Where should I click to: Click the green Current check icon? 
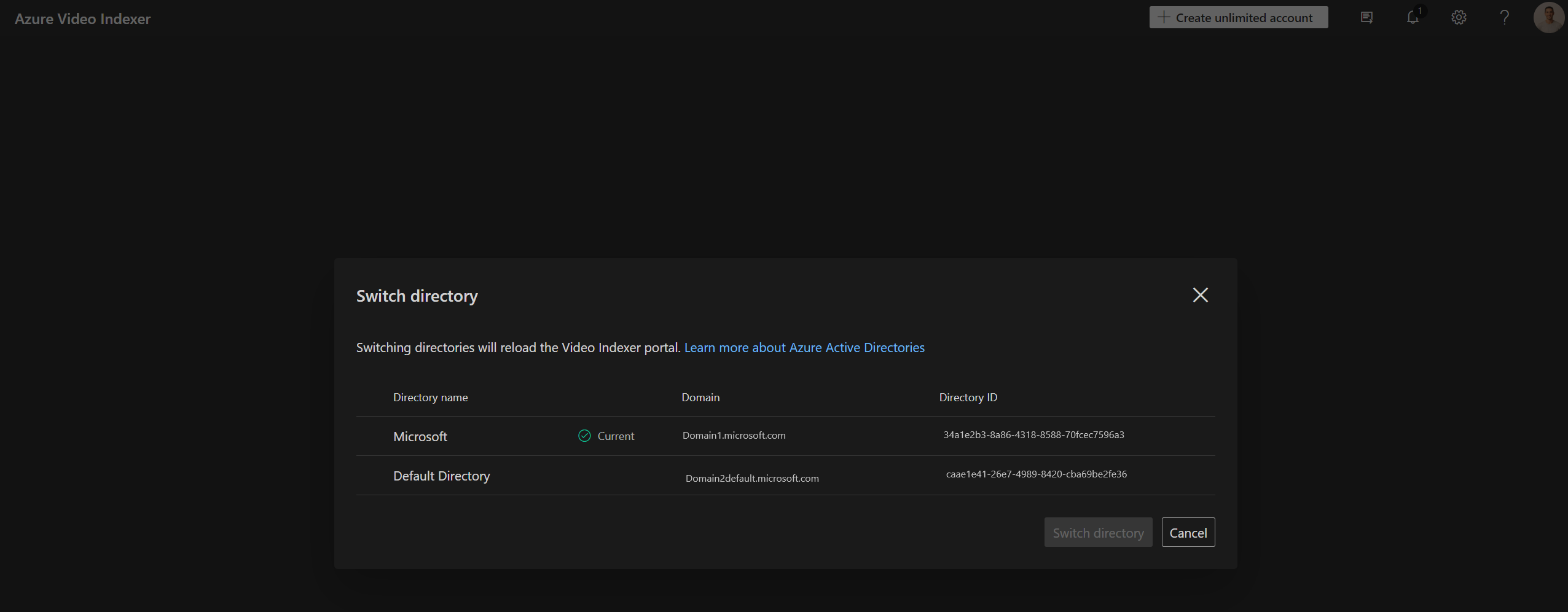(x=584, y=436)
